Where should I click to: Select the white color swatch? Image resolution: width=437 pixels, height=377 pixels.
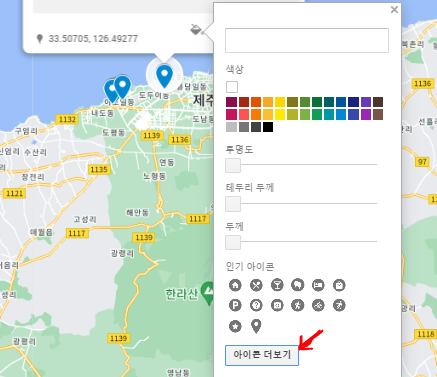[x=232, y=87]
